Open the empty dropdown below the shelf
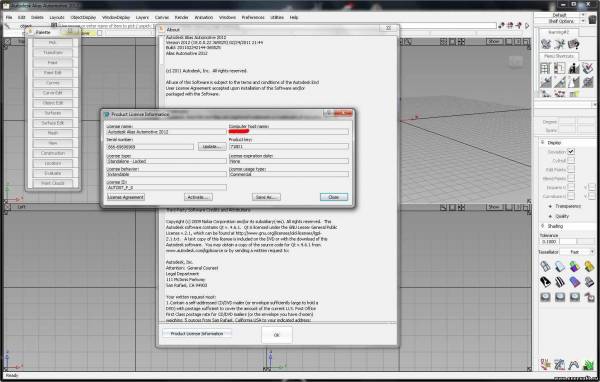The image size is (600, 382). pos(565,104)
